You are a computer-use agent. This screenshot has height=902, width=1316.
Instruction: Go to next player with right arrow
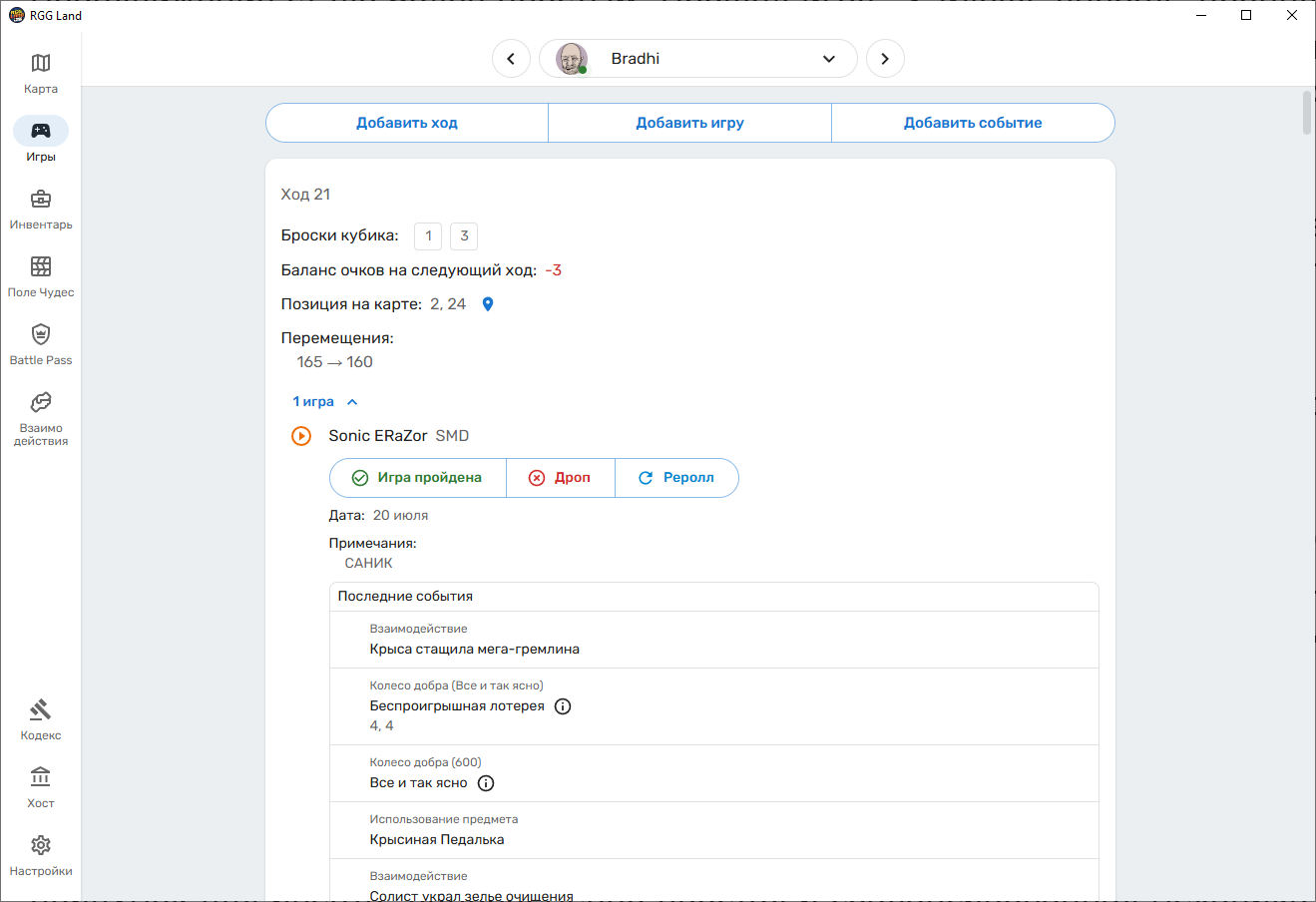click(885, 59)
